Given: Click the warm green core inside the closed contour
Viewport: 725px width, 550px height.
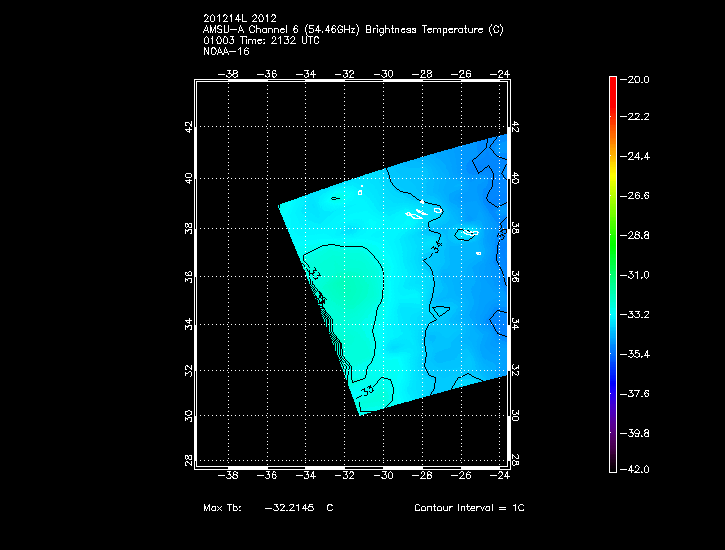Looking at the screenshot, I should pyautogui.click(x=348, y=290).
